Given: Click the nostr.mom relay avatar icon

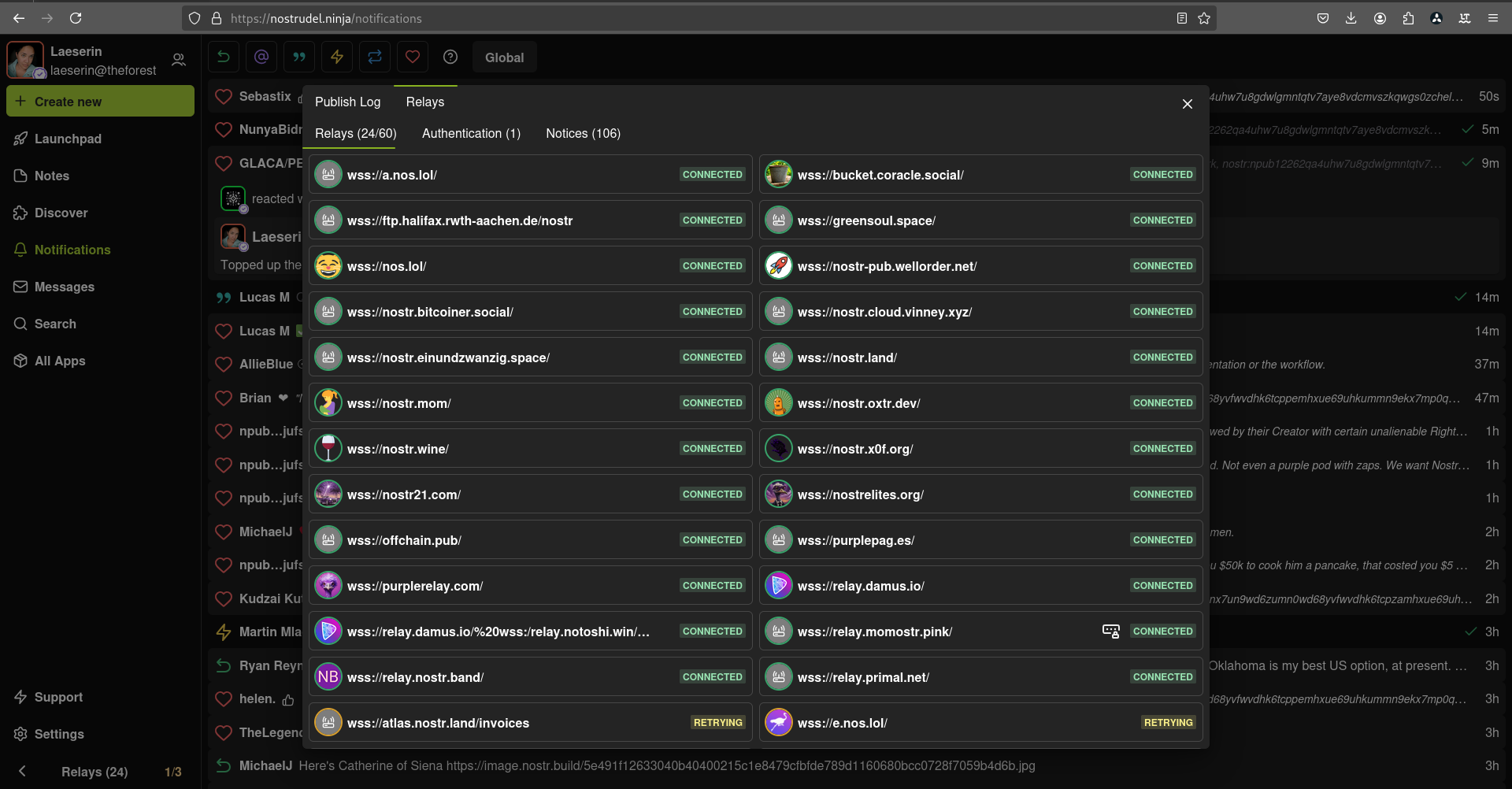Looking at the screenshot, I should [x=328, y=403].
